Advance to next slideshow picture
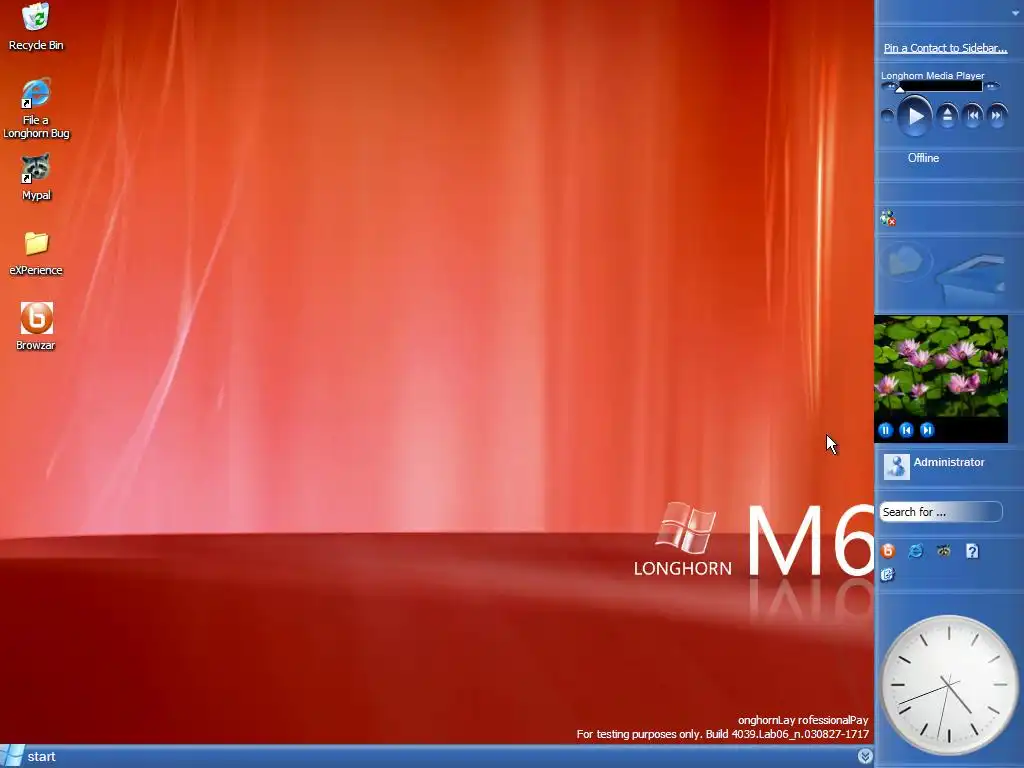The height and width of the screenshot is (768, 1024). coord(927,430)
